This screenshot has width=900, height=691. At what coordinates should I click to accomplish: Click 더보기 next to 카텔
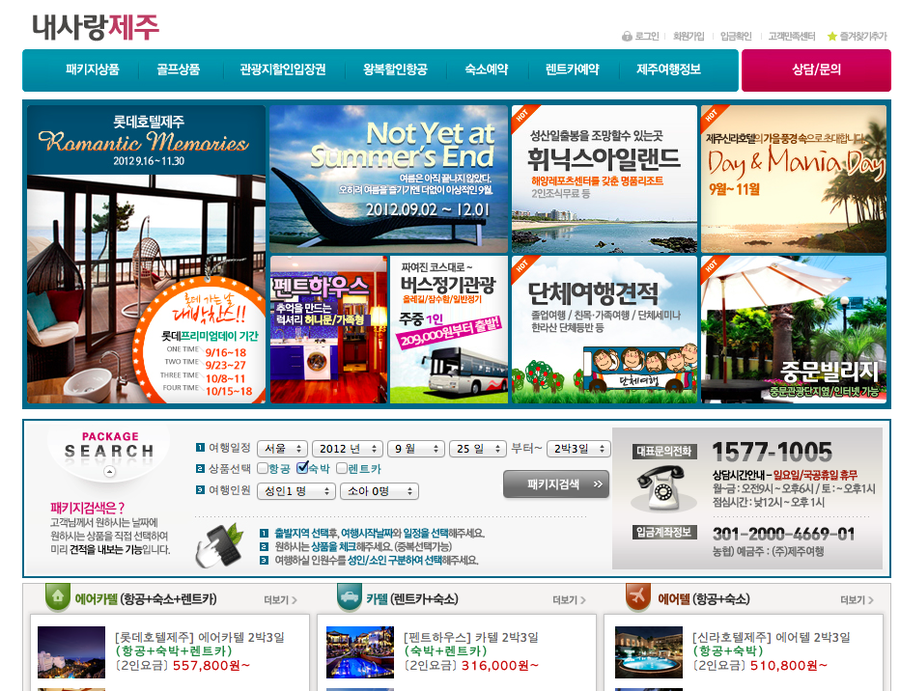[569, 600]
